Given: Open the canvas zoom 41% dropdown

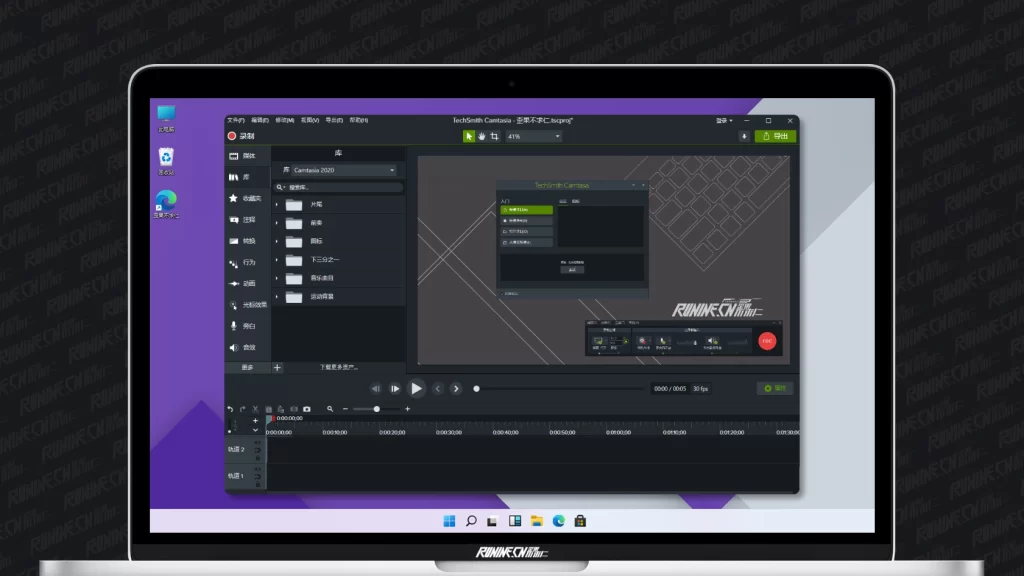Looking at the screenshot, I should pyautogui.click(x=533, y=136).
